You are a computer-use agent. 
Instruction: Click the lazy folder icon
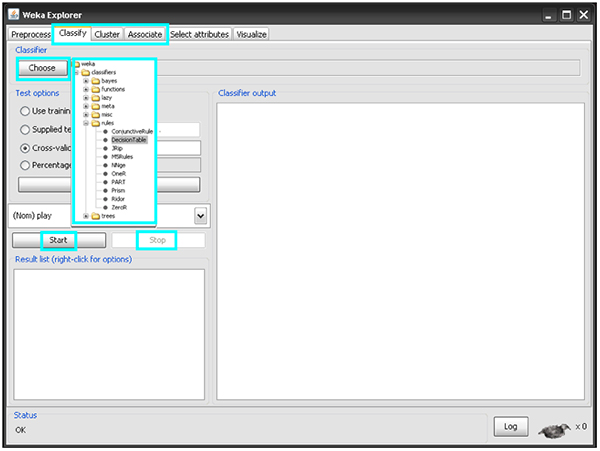[96, 98]
